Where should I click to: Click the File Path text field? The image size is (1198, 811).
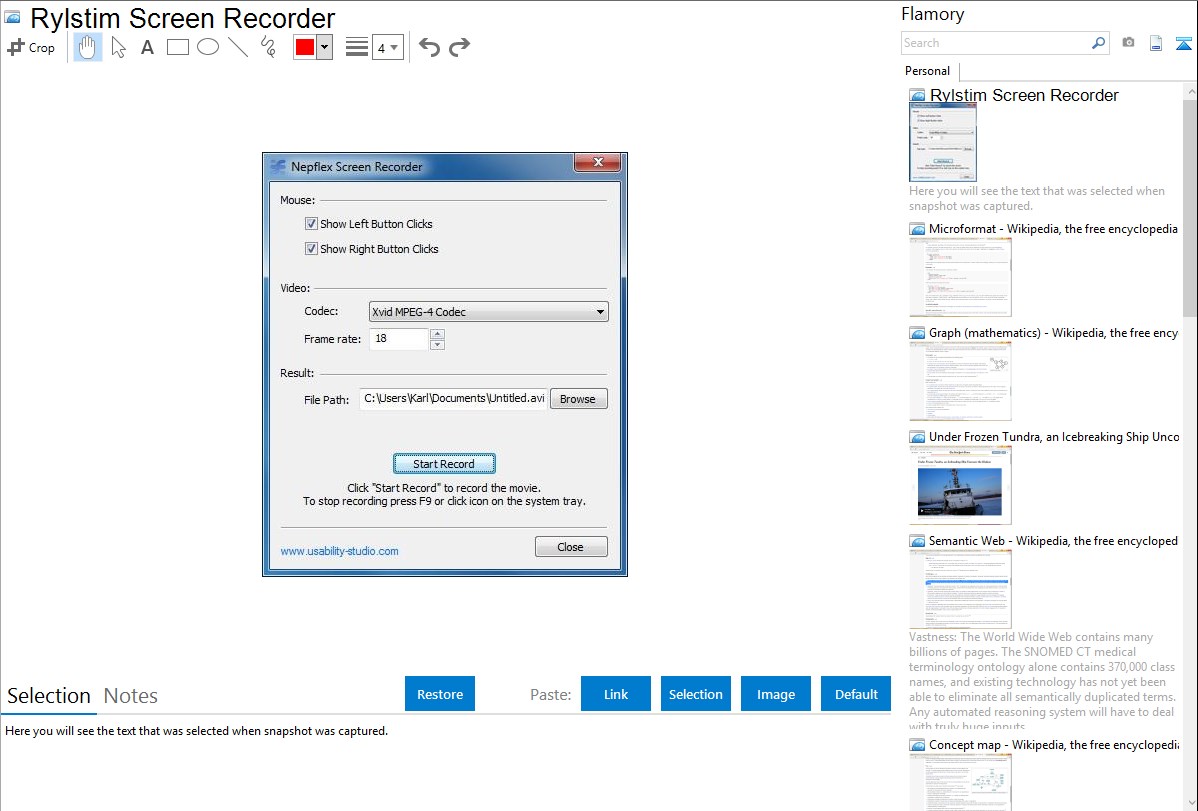point(454,399)
